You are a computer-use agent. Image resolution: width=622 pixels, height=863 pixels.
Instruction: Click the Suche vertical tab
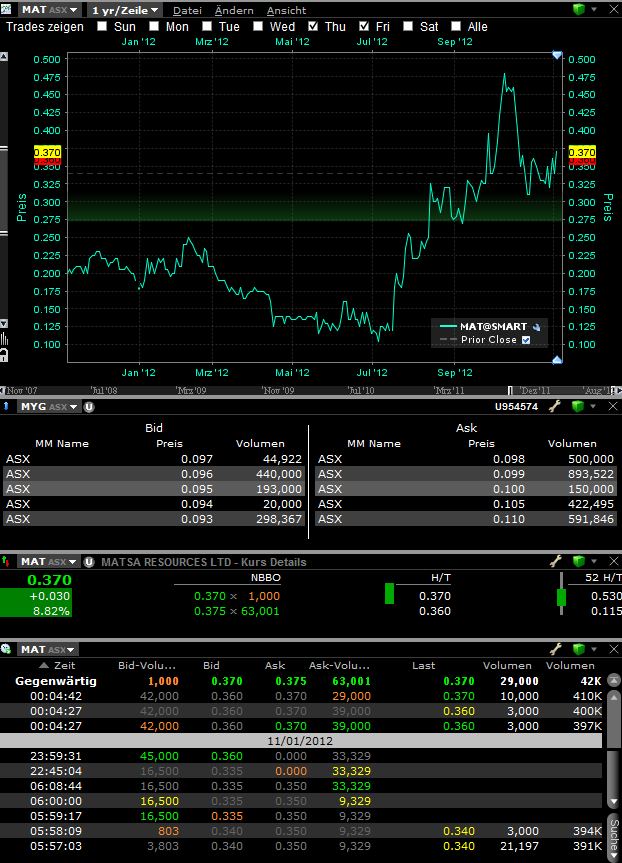[x=614, y=838]
